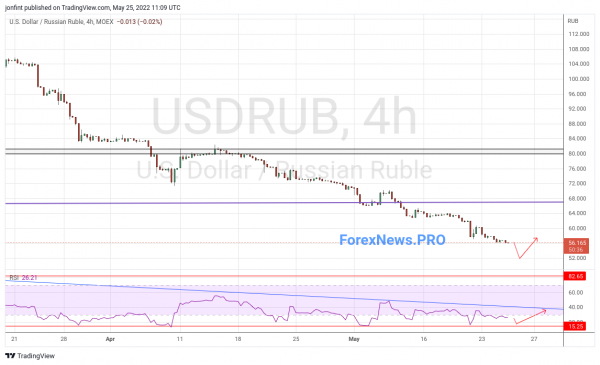Screen dimensions: 600x365
Task: Click the 'RSI 26.21' indicator label
Action: pyautogui.click(x=23, y=278)
